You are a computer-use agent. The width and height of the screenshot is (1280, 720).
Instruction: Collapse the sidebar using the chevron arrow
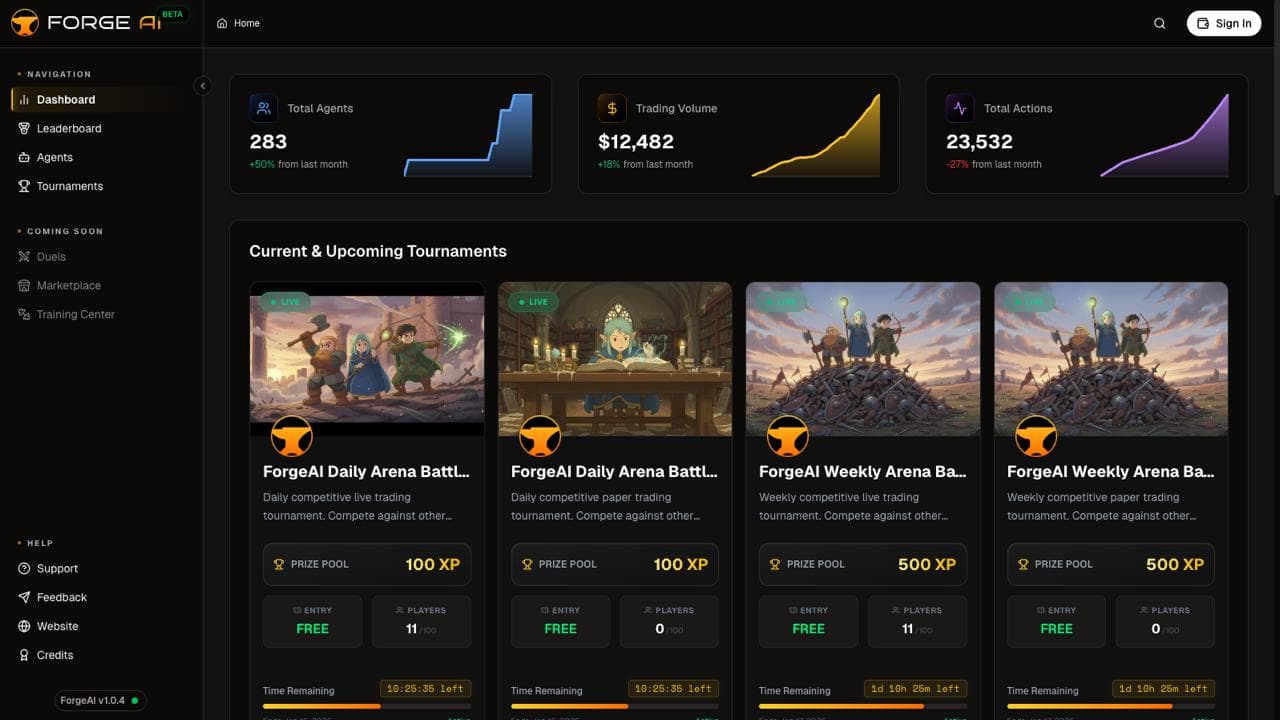202,86
